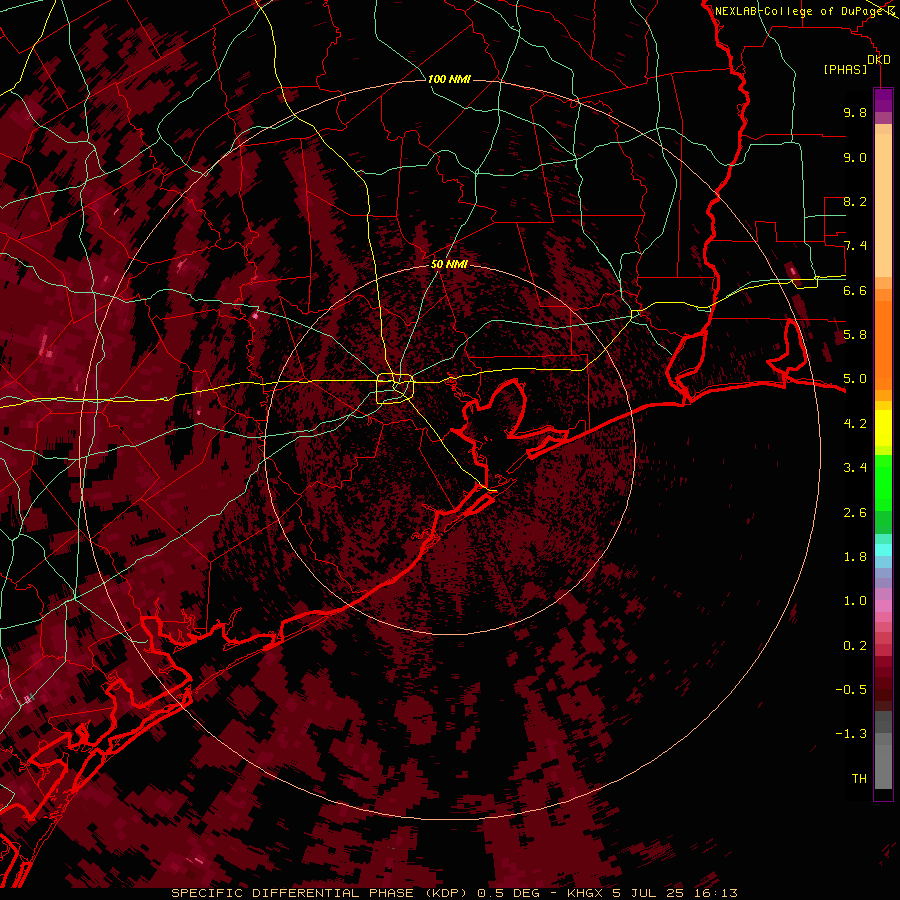Click the KHGX station identifier in caption
This screenshot has height=900, width=900.
587,893
